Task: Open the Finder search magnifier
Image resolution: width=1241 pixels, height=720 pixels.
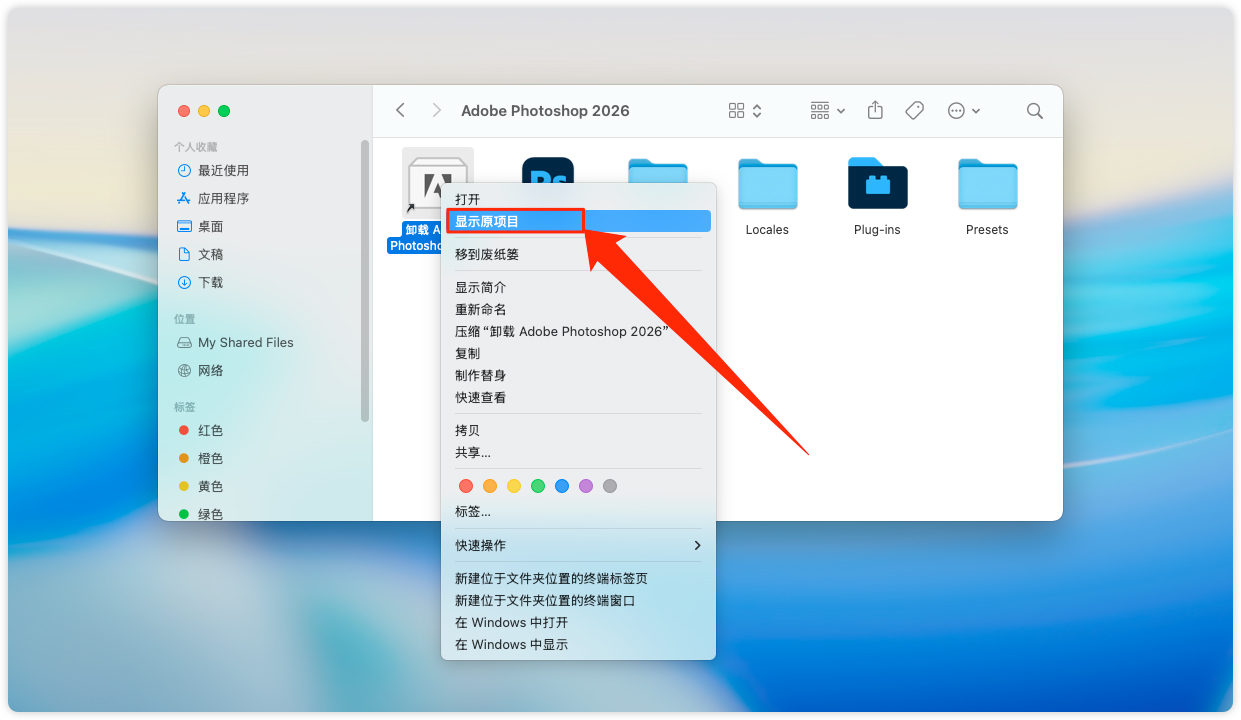Action: [x=1035, y=111]
